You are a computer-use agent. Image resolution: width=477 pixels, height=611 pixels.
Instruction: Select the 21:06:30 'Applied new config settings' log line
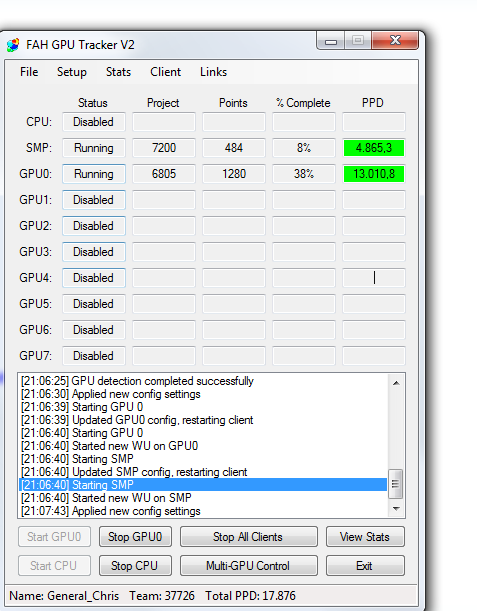pyautogui.click(x=203, y=394)
